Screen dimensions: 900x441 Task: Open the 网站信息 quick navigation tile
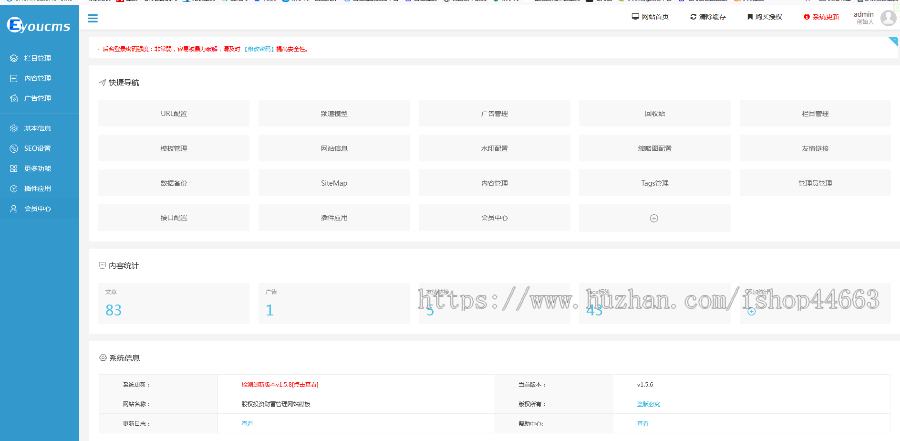tap(334, 148)
